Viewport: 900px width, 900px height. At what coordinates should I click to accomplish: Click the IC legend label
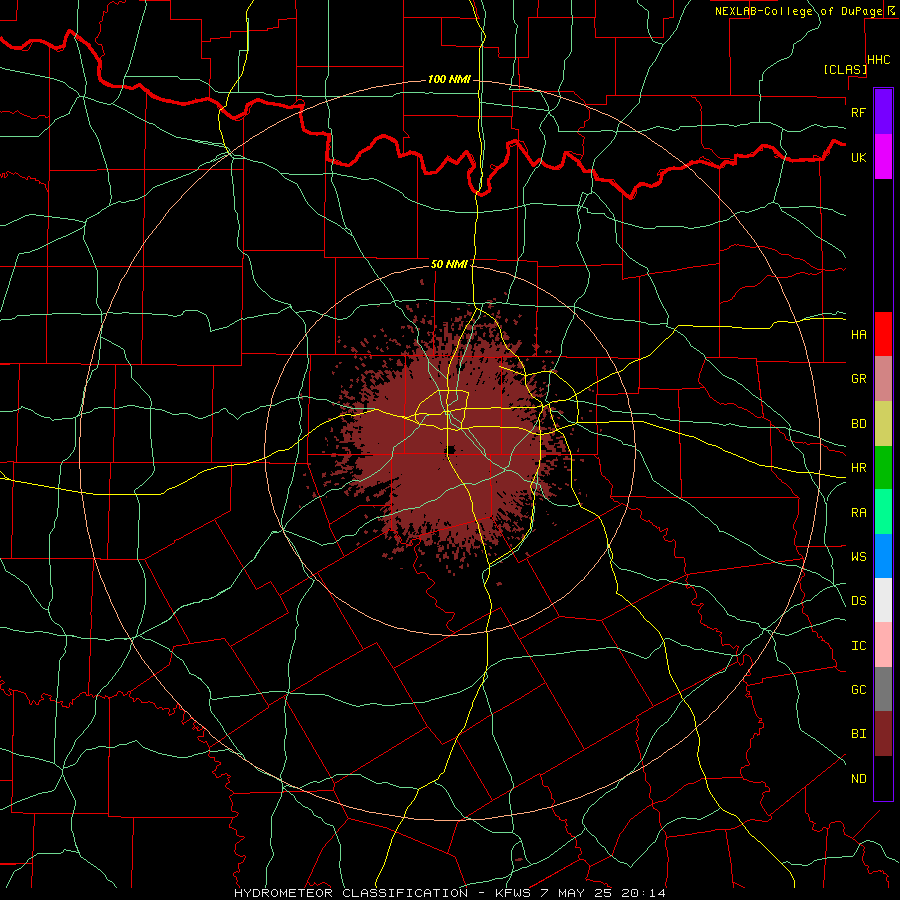(858, 646)
